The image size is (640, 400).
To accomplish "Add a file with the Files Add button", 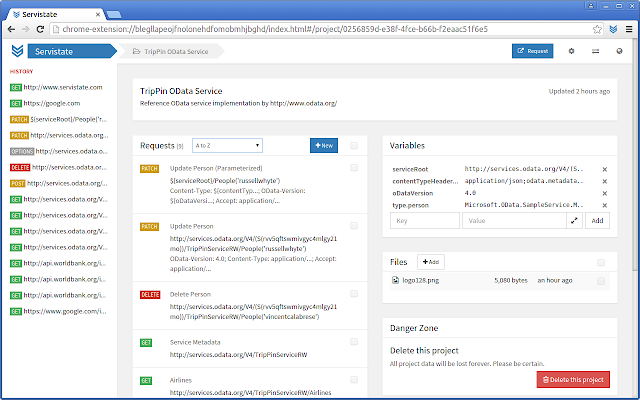I will pos(431,262).
